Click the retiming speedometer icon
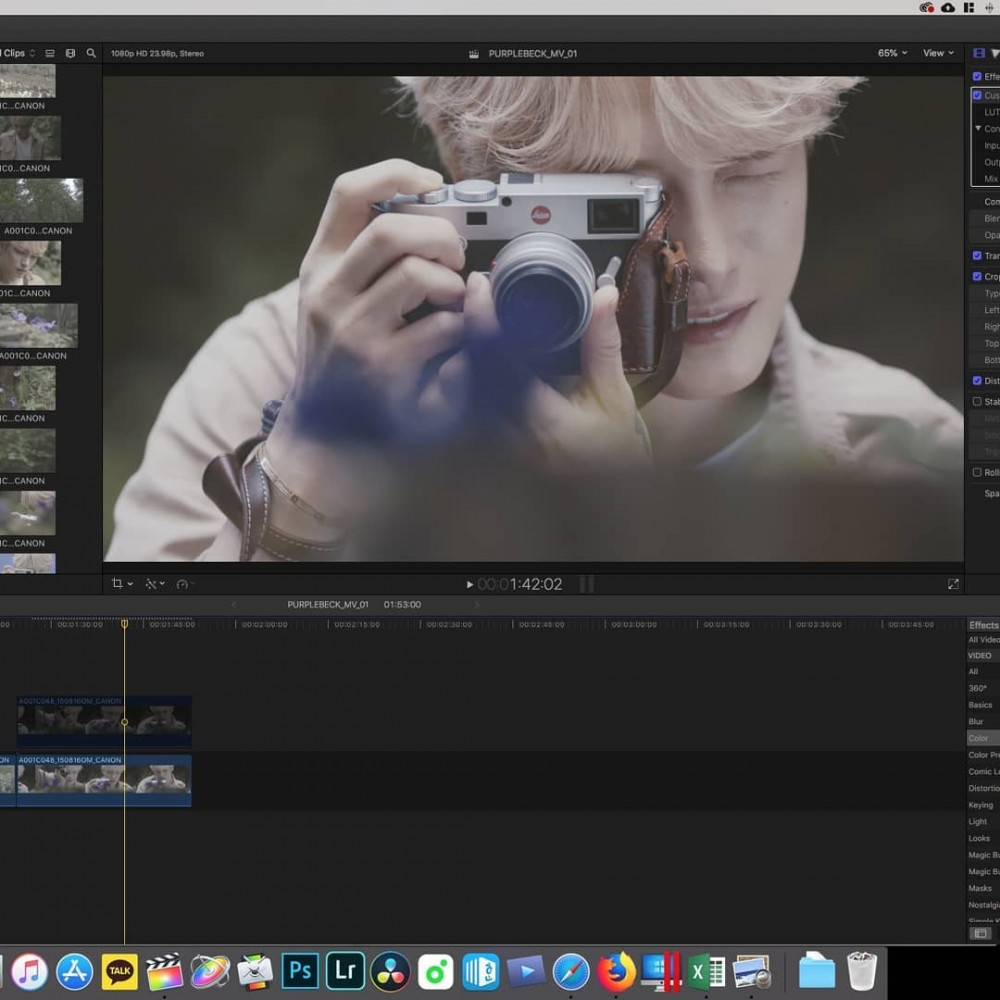This screenshot has width=1000, height=1000. click(183, 584)
